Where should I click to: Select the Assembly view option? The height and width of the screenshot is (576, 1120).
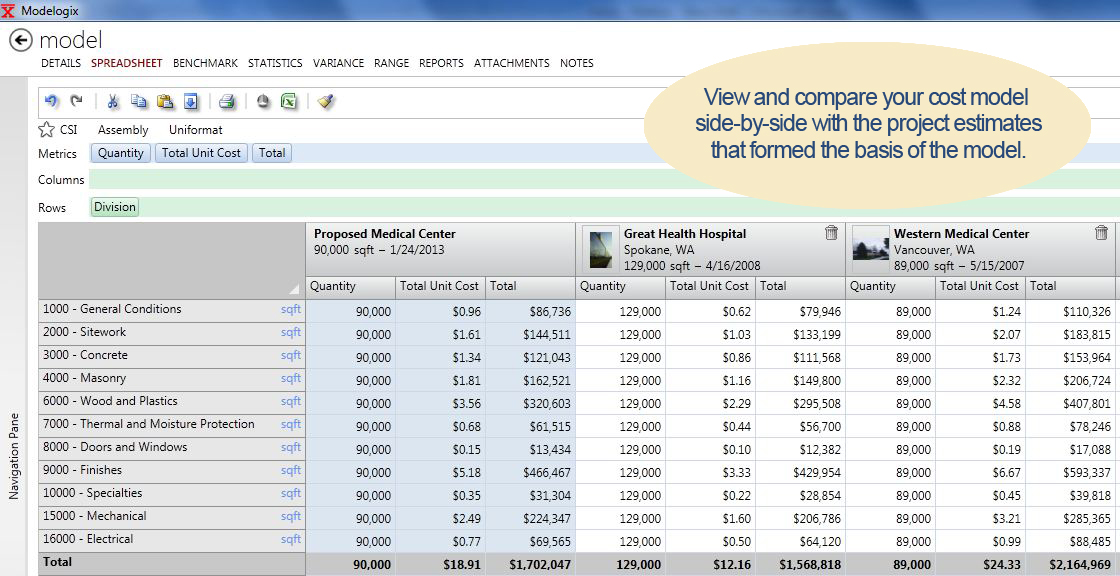(x=123, y=130)
